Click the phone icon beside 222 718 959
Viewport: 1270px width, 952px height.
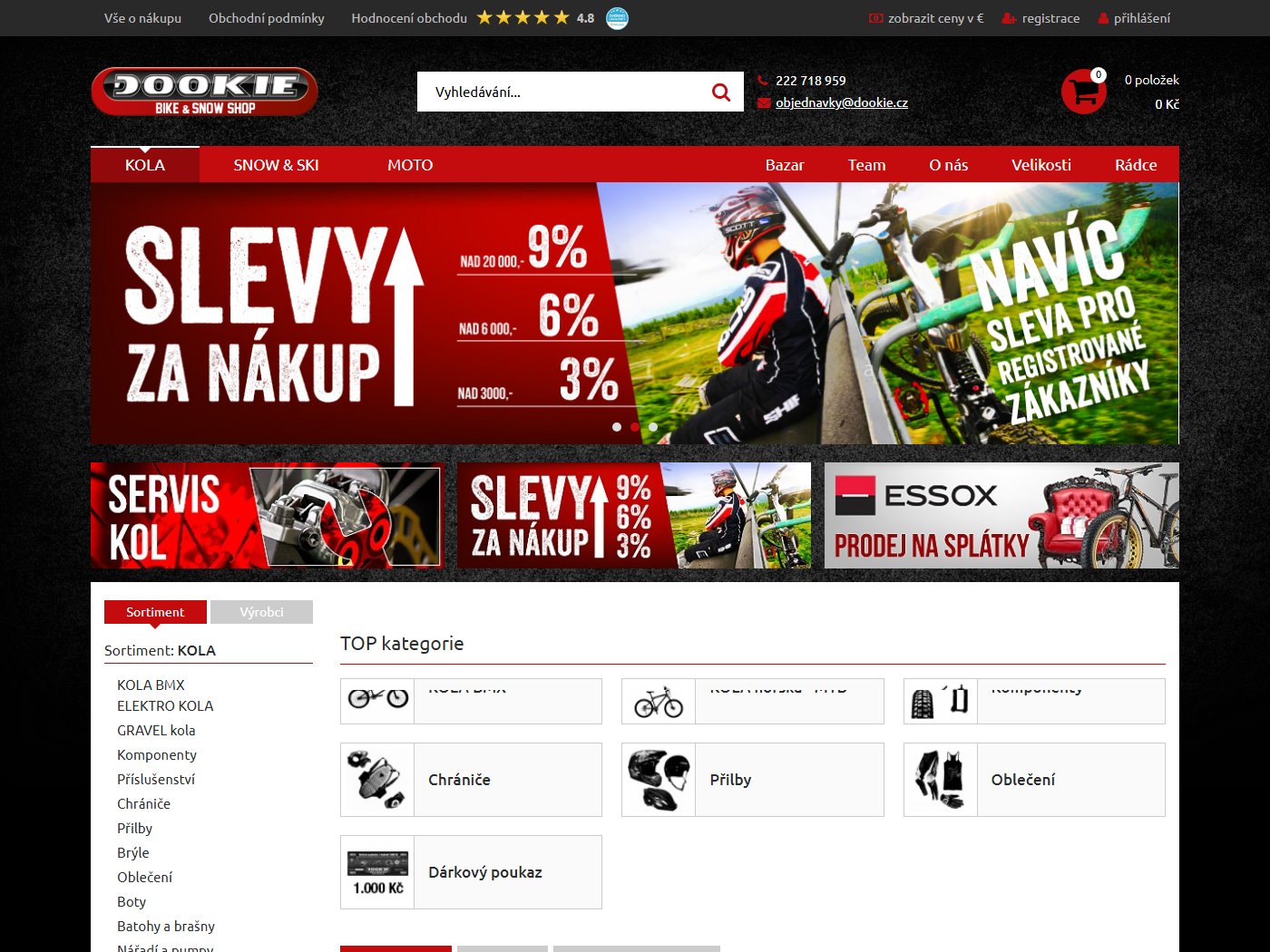763,80
